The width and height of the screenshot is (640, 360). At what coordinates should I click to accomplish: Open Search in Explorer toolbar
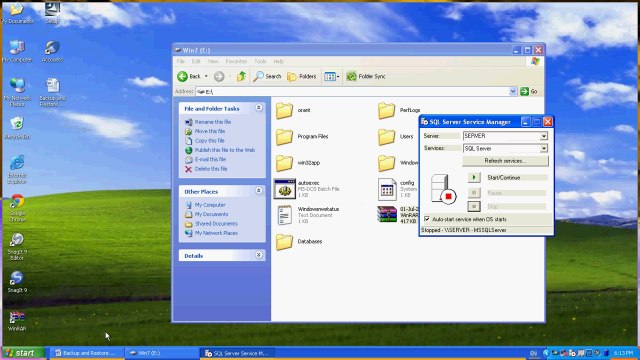click(x=267, y=76)
